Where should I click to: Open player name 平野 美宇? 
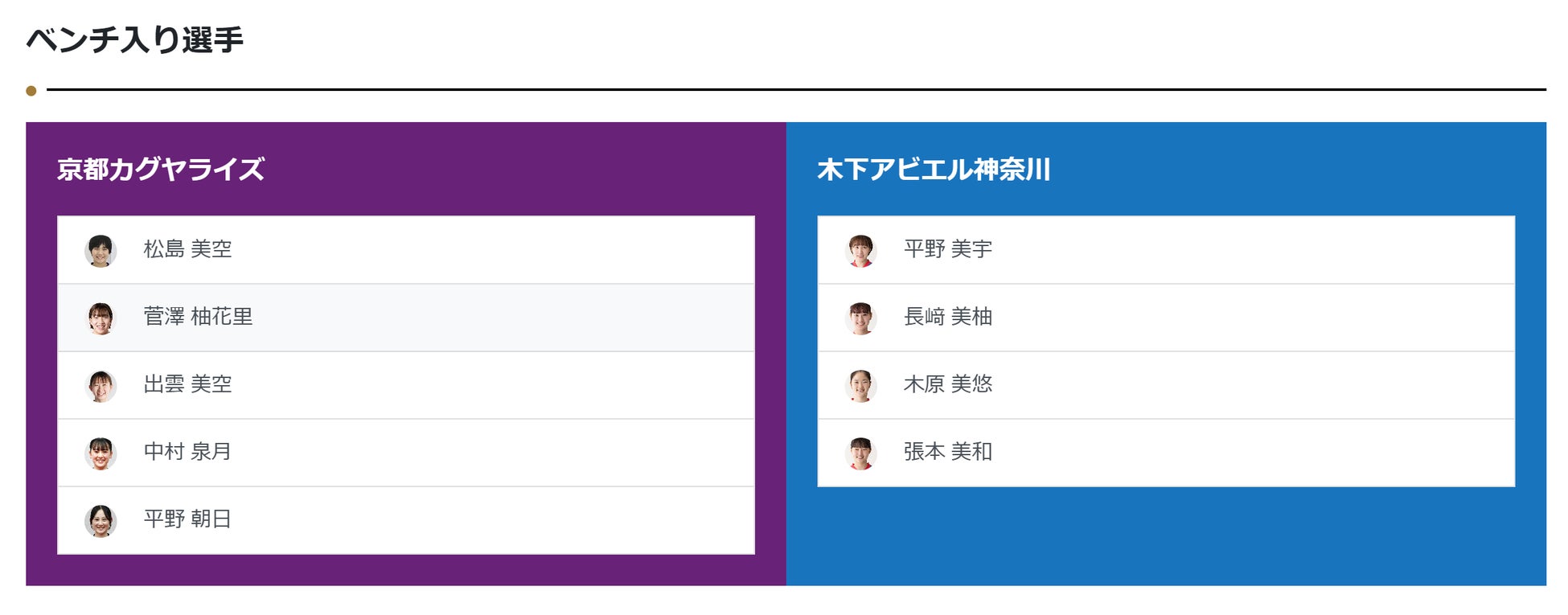947,249
